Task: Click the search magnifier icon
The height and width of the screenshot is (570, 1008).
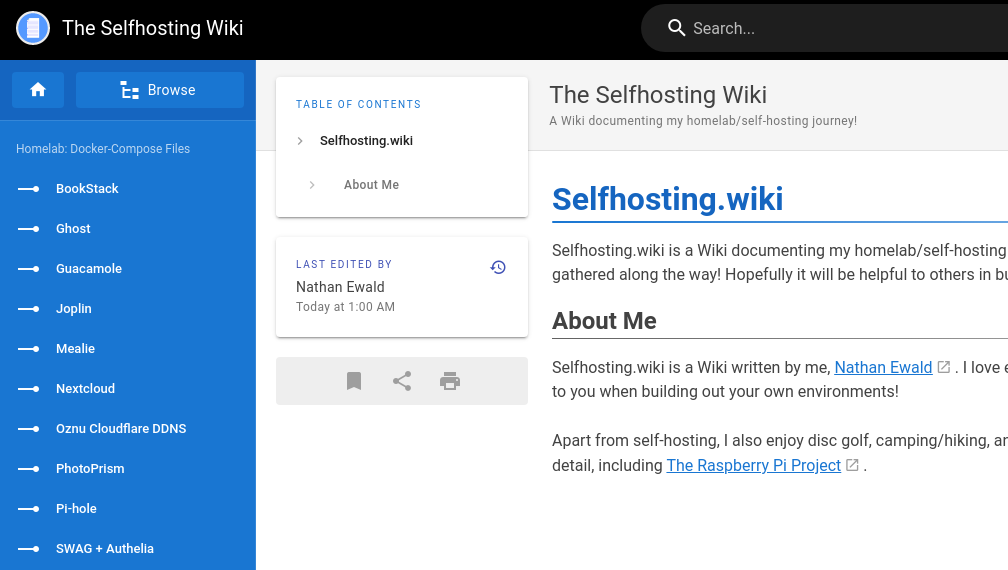Action: coord(676,28)
